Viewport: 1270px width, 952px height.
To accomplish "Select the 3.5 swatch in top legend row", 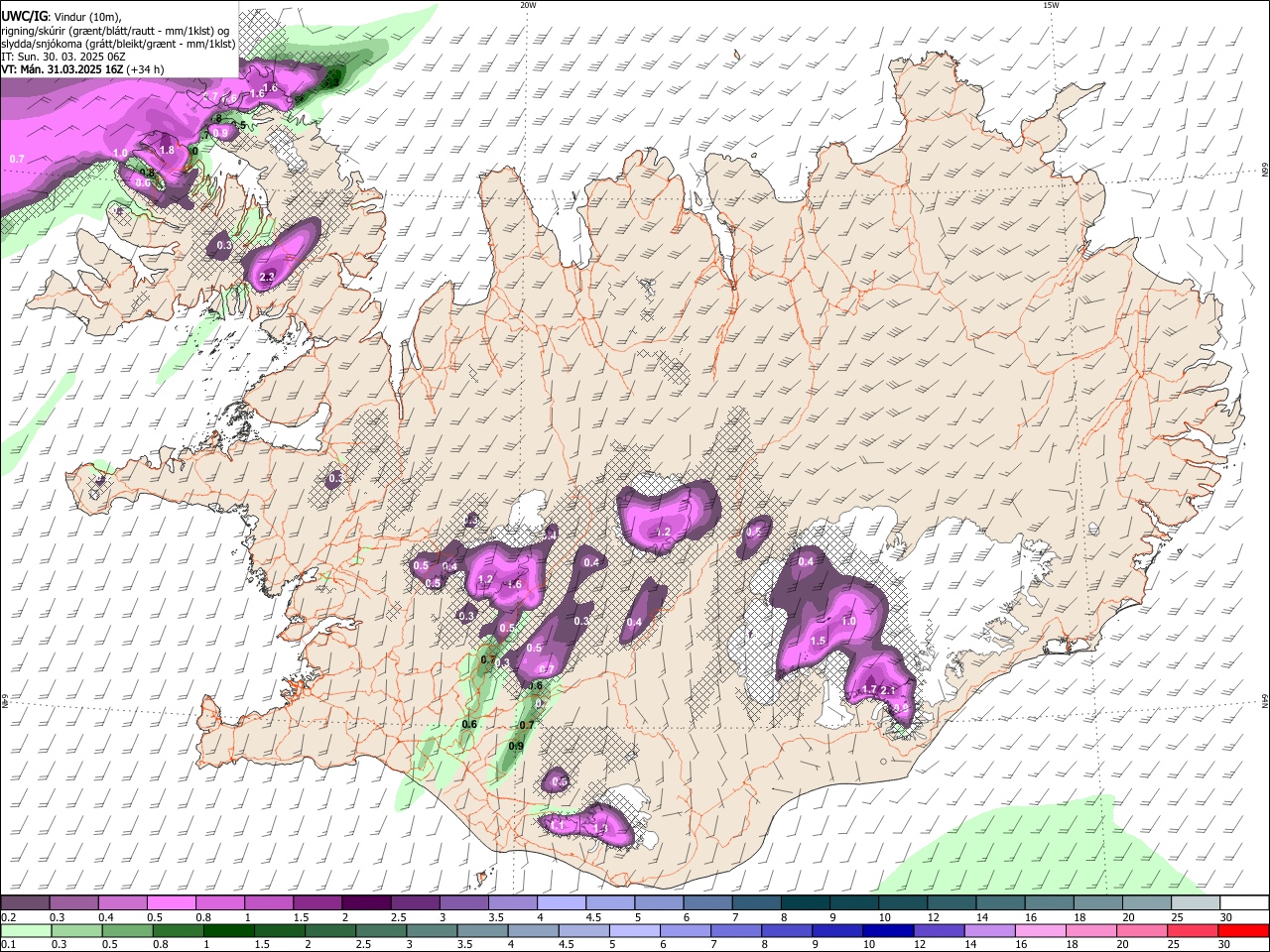I will click(x=512, y=903).
